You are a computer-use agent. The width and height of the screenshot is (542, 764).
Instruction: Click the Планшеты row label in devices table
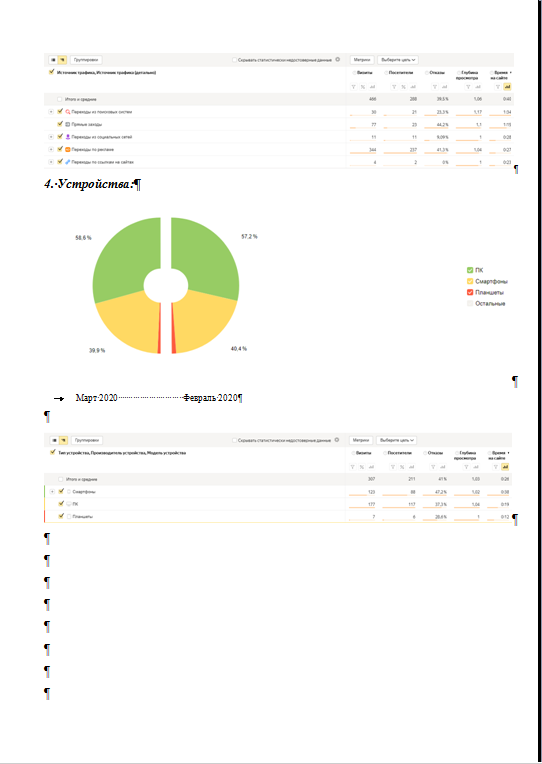(x=83, y=516)
